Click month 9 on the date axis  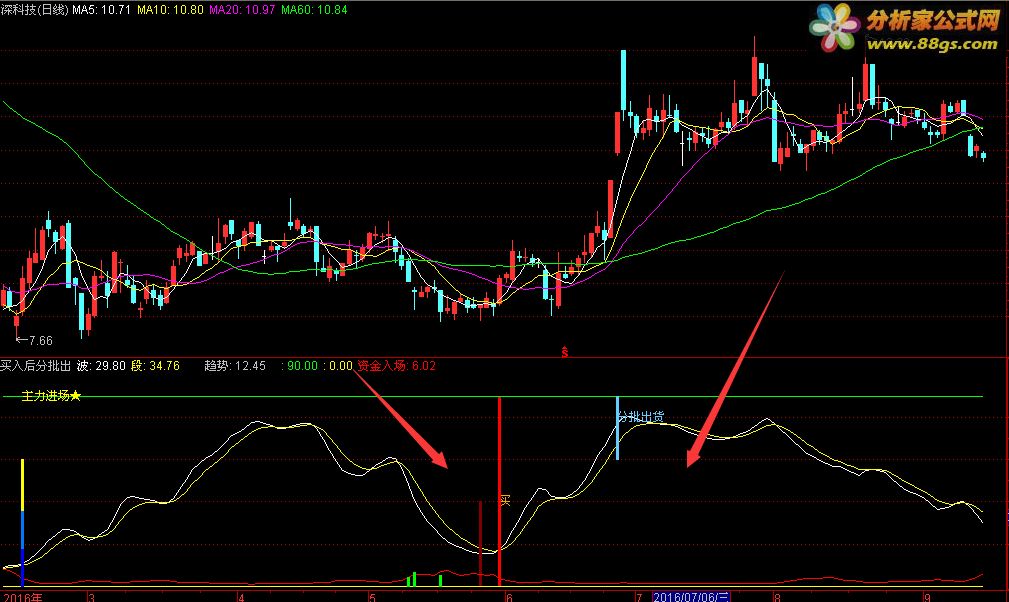927,597
